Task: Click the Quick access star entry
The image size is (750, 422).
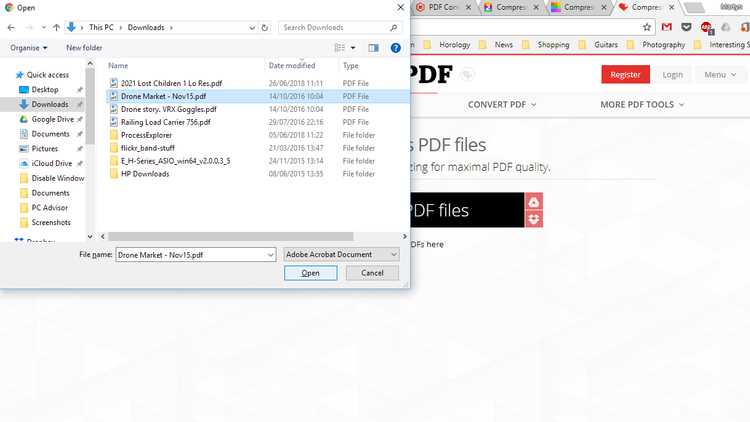Action: tap(47, 75)
